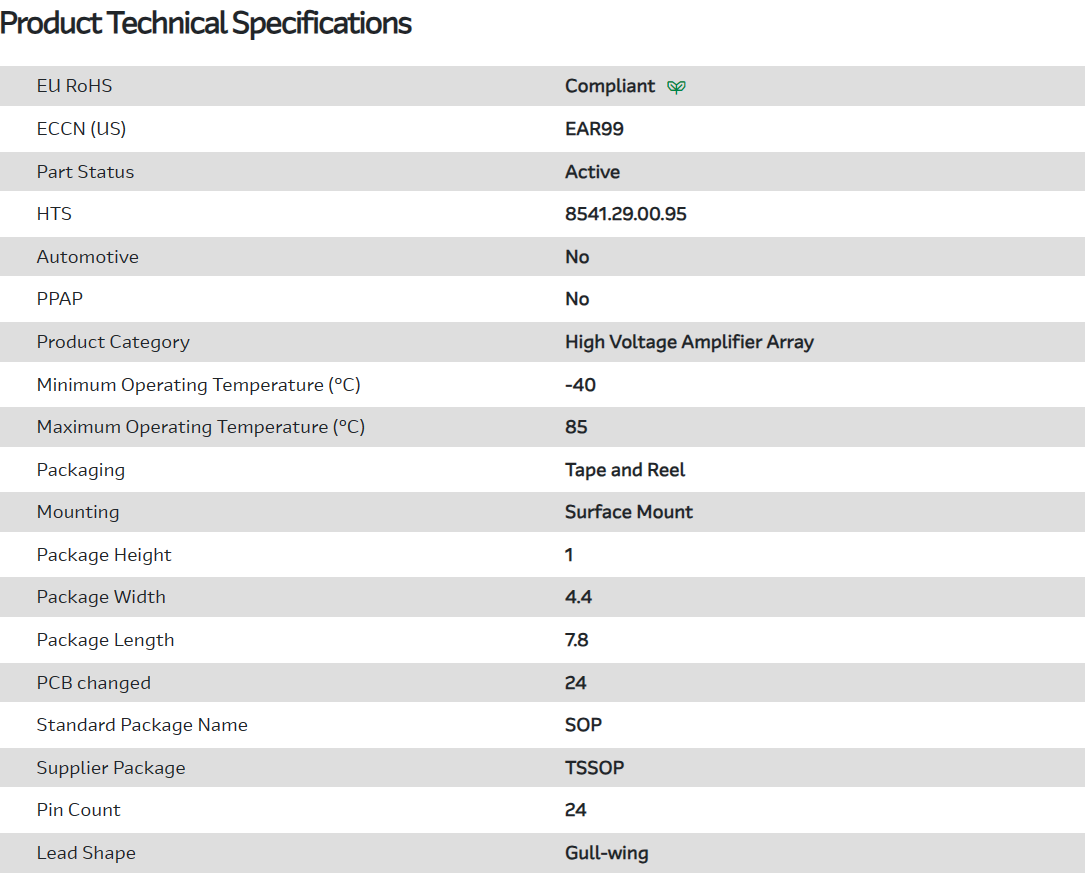Select the TSSOP supplier package value

594,768
